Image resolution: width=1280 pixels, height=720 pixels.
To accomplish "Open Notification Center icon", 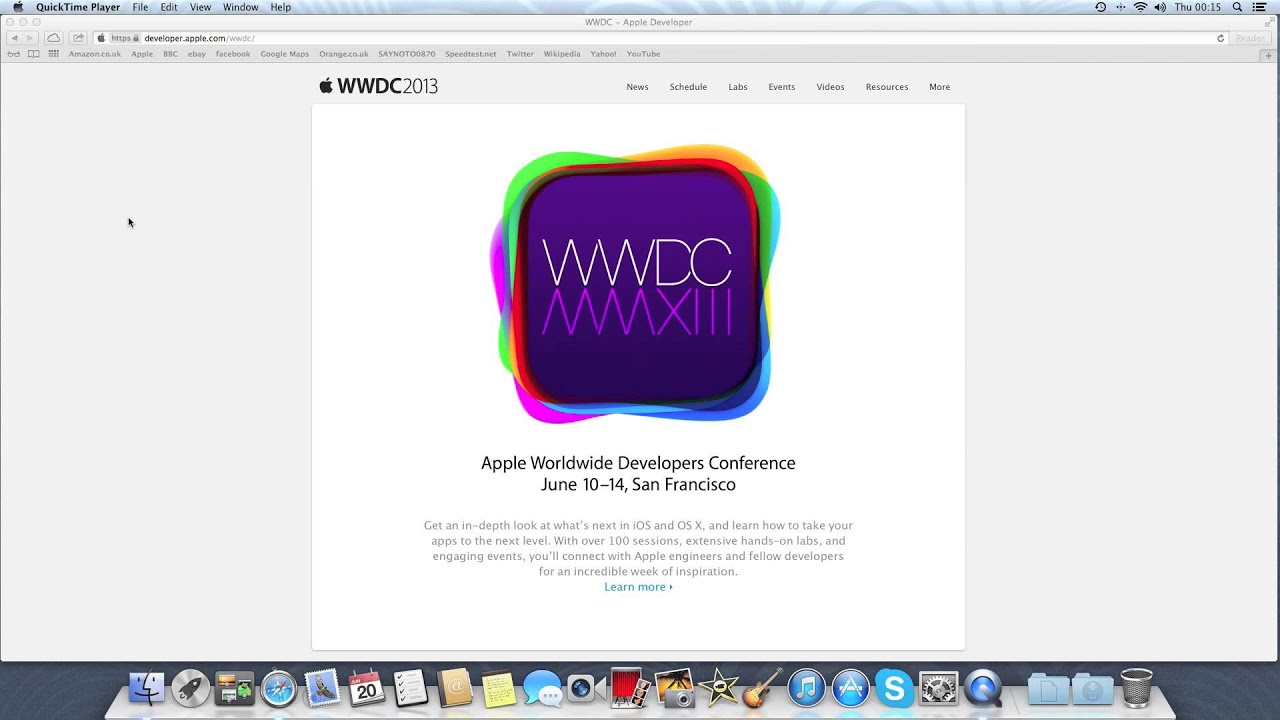I will (1259, 7).
